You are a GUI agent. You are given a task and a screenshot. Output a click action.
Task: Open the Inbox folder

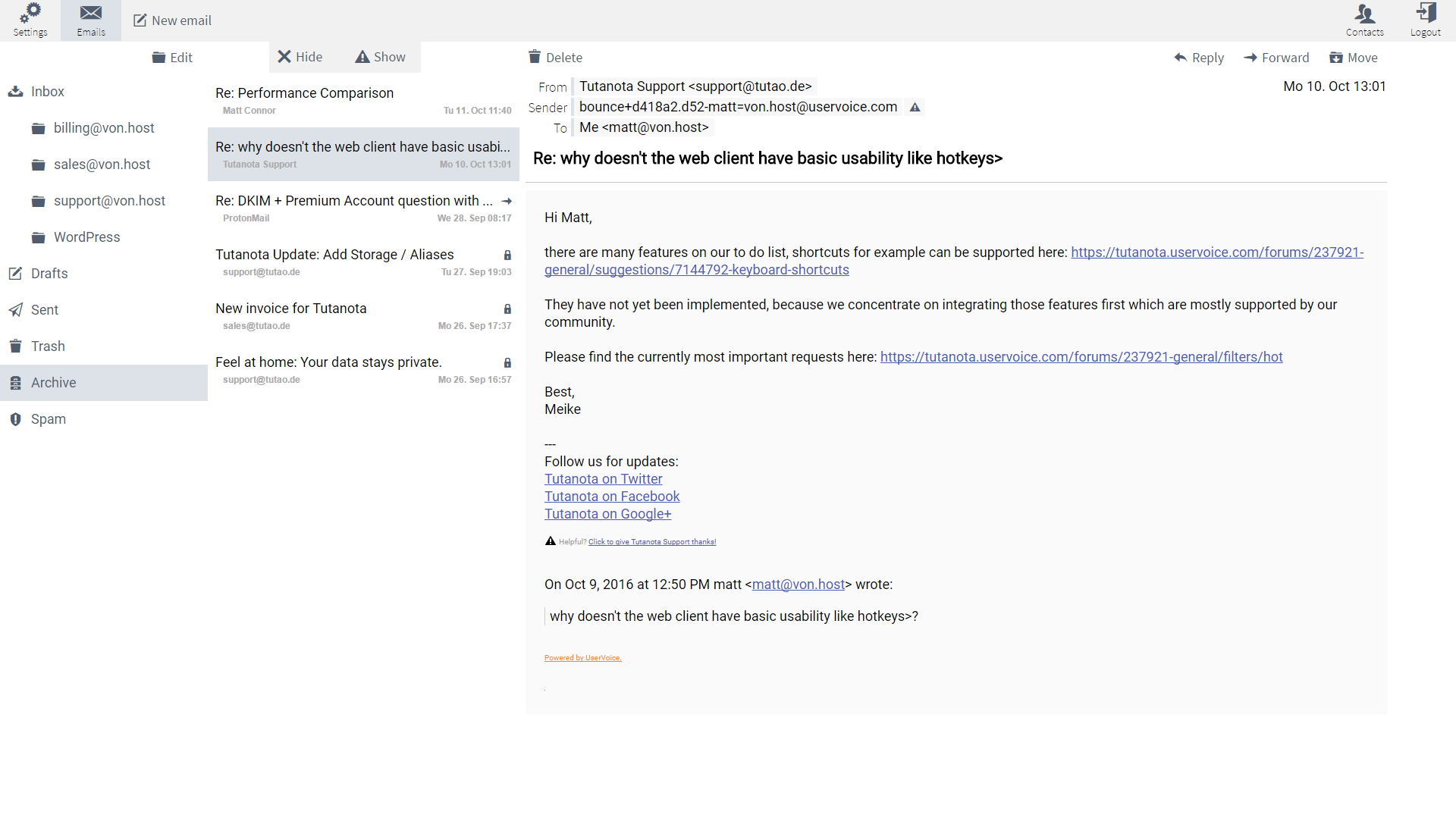(47, 92)
